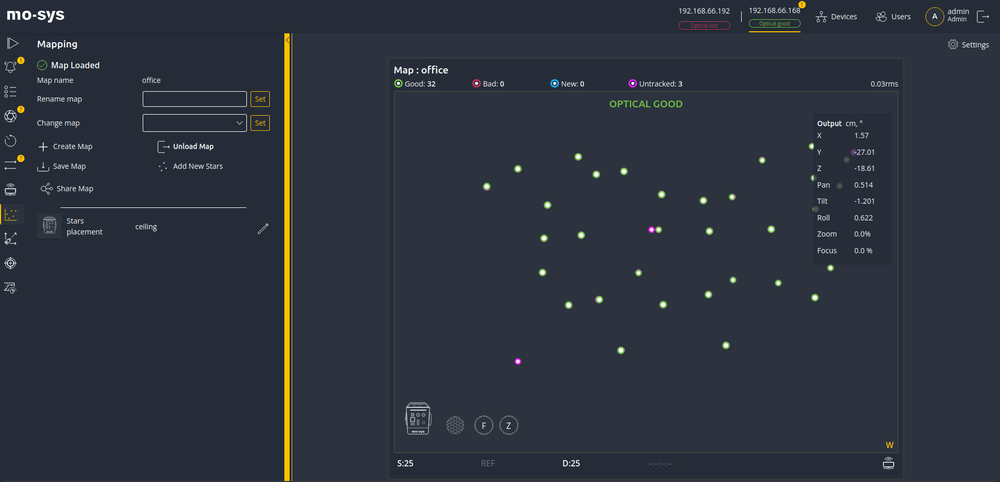
Task: Edit stars placement with pencil icon
Action: tap(263, 228)
